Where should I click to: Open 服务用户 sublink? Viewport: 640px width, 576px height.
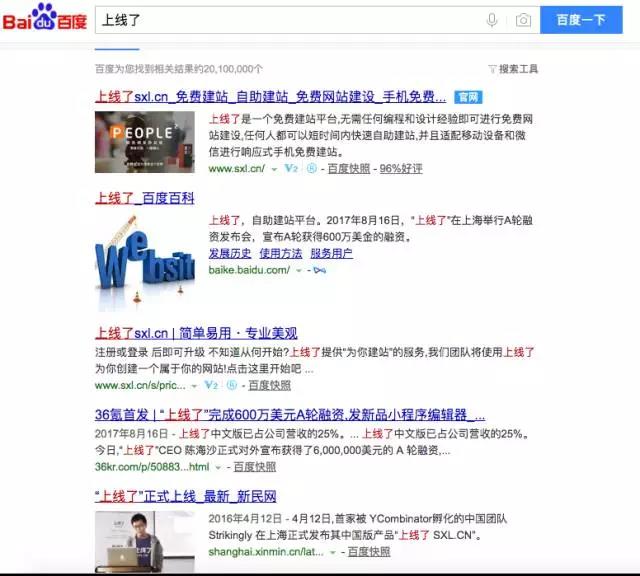[x=331, y=254]
